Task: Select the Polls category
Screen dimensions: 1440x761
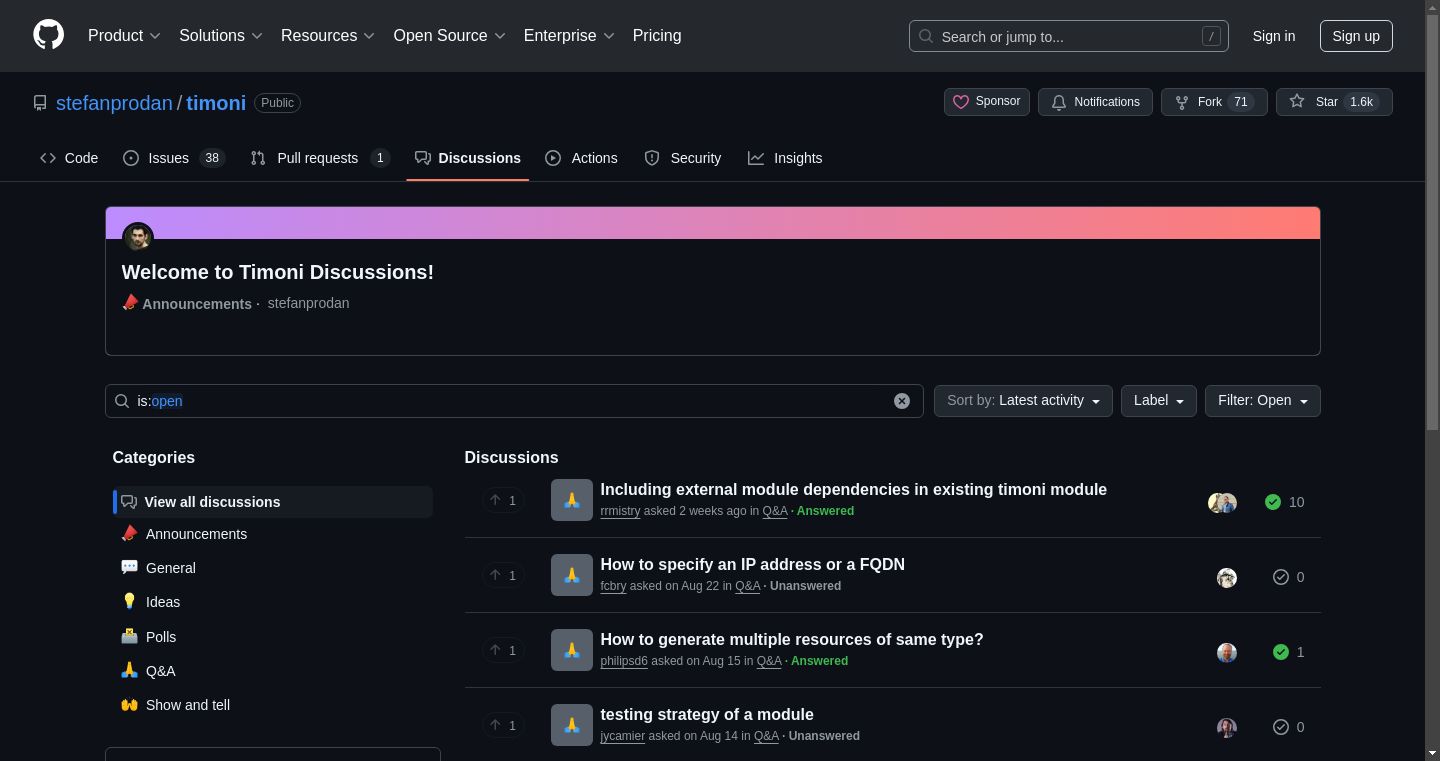Action: 273,637
